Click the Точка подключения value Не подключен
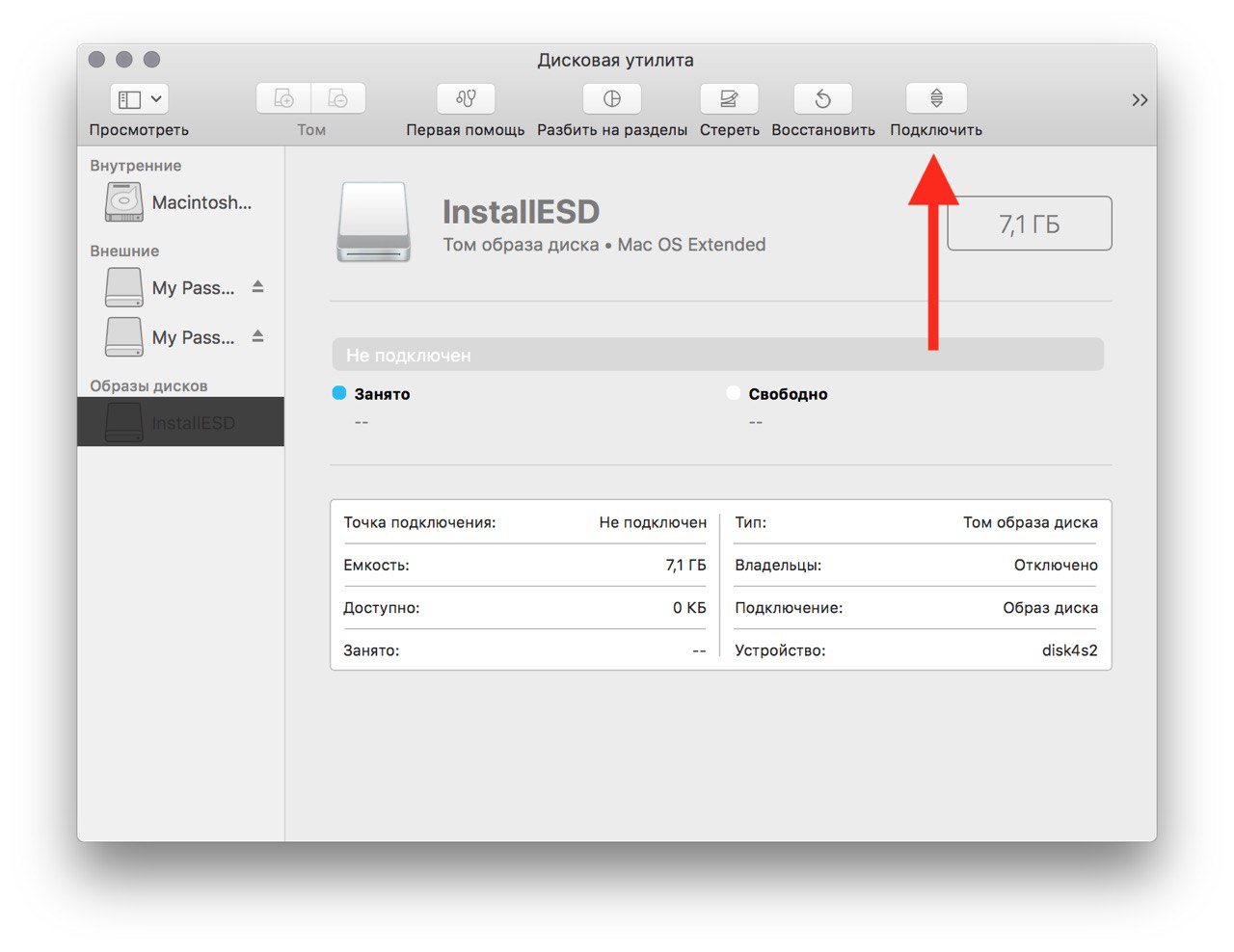The image size is (1234, 952). [653, 522]
